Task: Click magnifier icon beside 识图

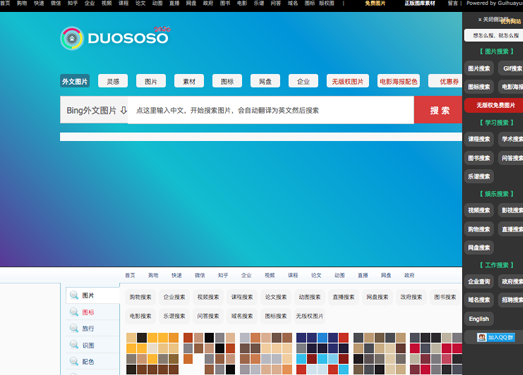Action: click(74, 344)
